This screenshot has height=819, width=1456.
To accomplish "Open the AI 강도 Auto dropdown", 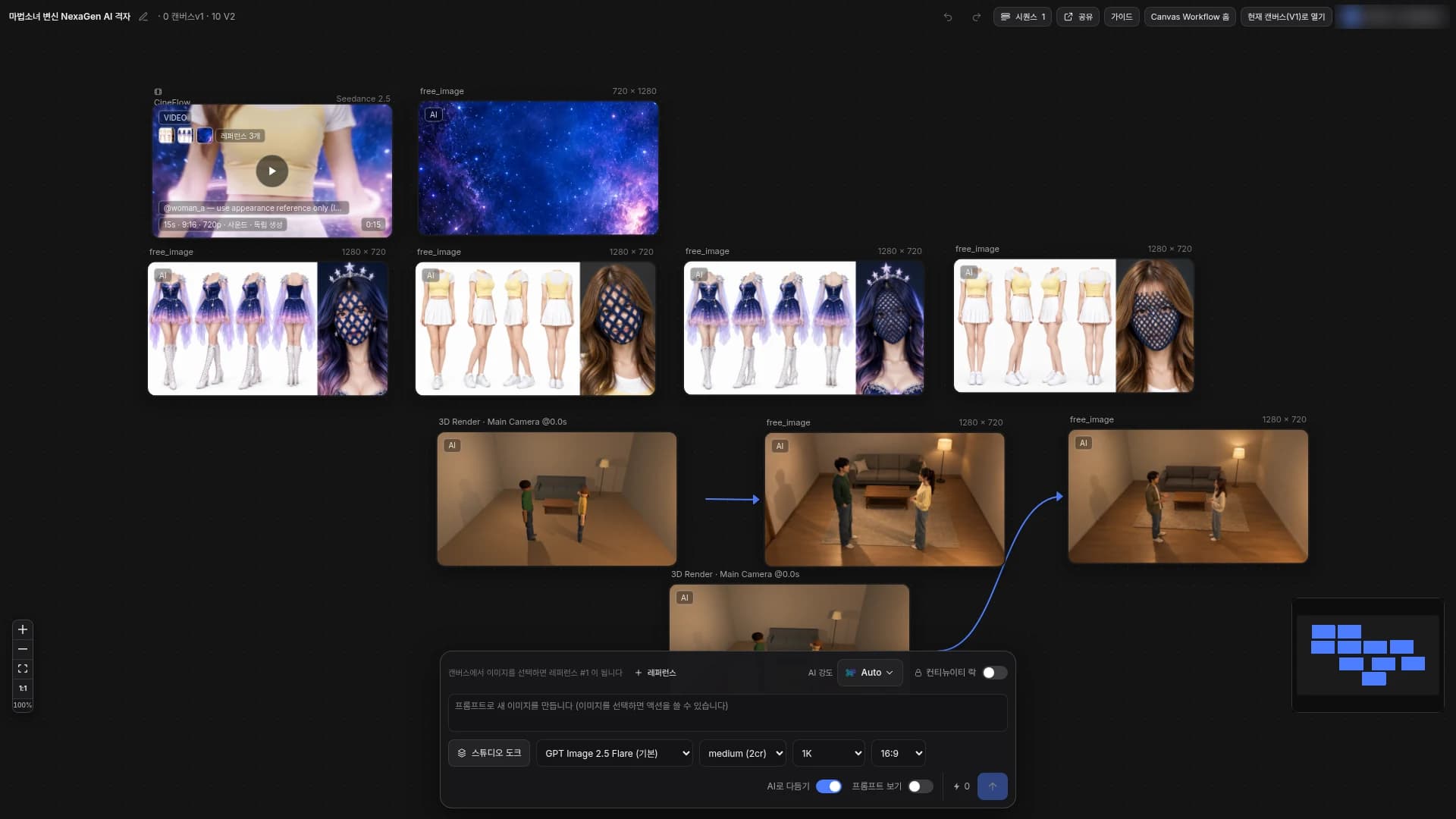I will pyautogui.click(x=870, y=673).
